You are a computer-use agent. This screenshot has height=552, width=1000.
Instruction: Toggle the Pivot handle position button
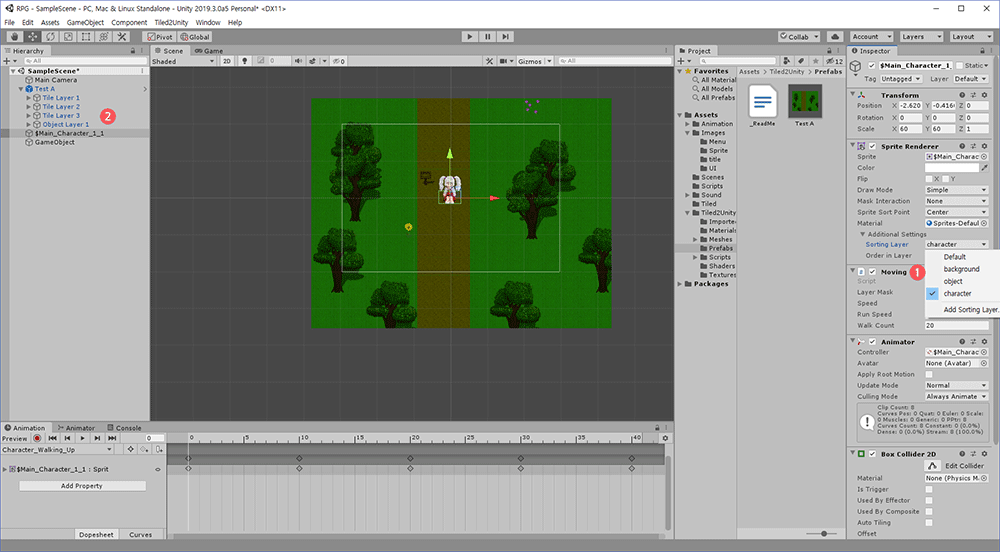[159, 37]
